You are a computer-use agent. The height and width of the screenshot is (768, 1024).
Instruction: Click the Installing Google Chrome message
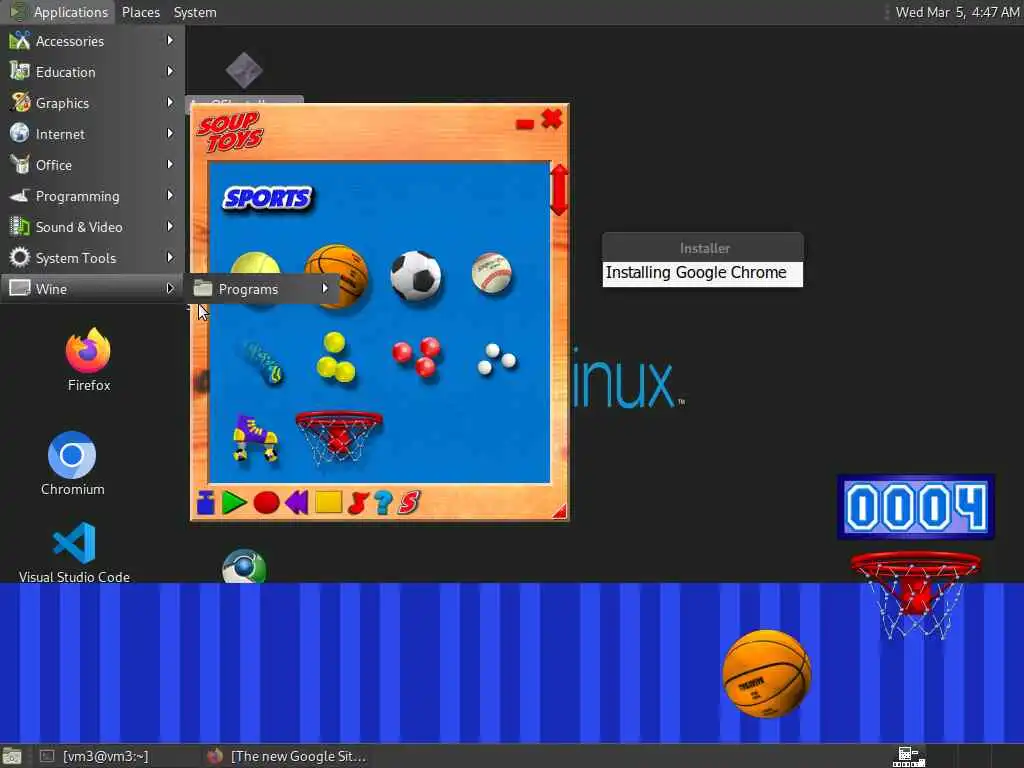(x=696, y=272)
